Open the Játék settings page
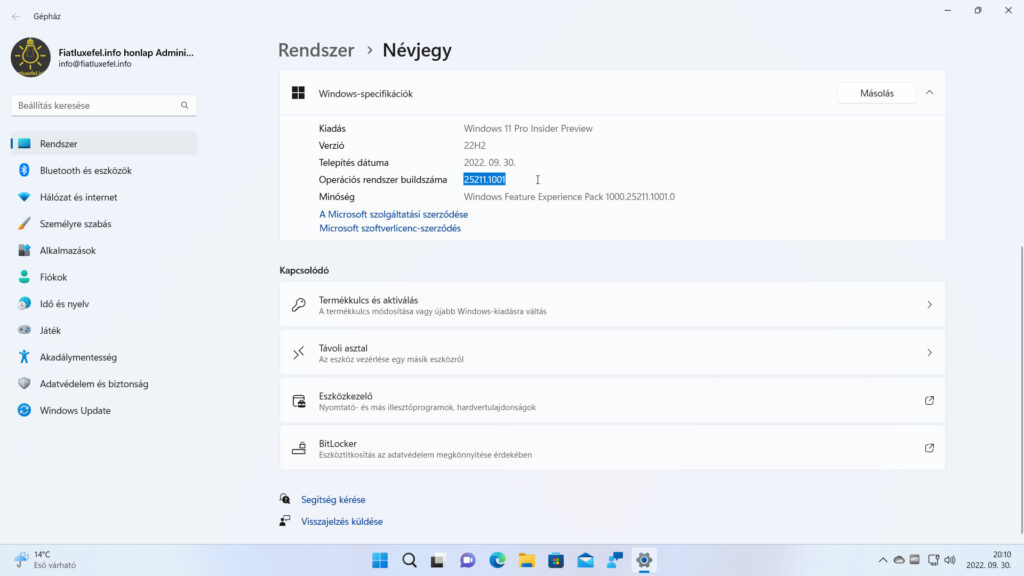This screenshot has height=576, width=1024. tap(104, 331)
